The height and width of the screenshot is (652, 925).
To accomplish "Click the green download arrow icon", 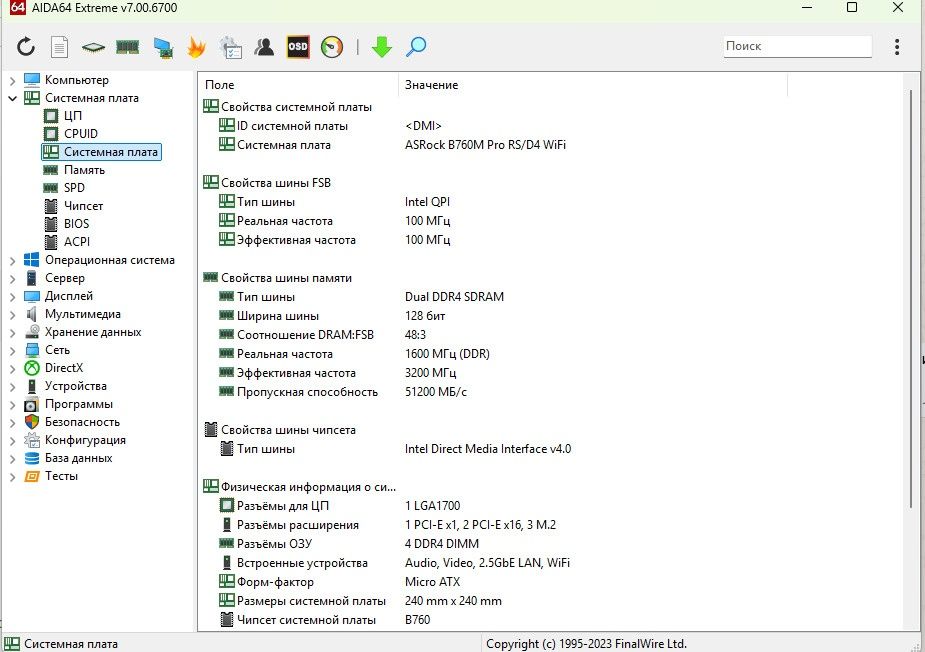I will [x=382, y=47].
